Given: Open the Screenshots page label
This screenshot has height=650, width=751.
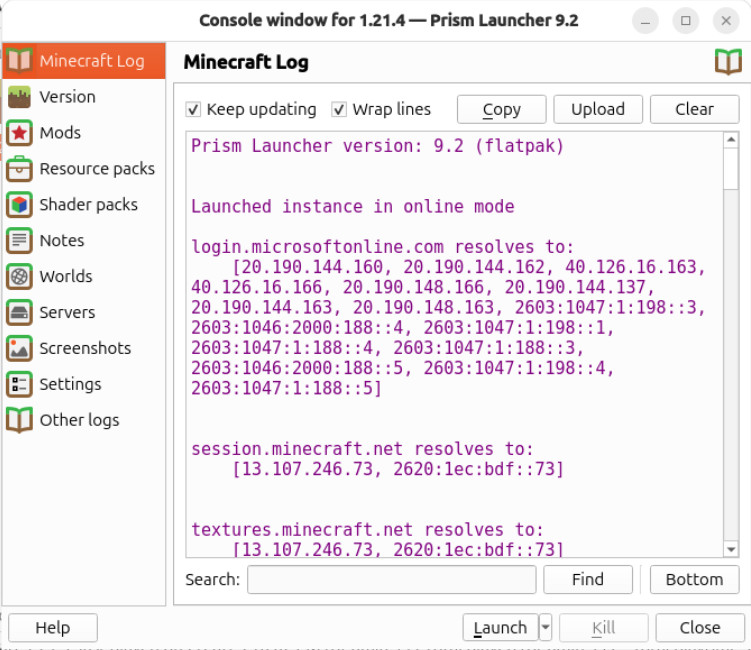Looking at the screenshot, I should click(x=85, y=348).
